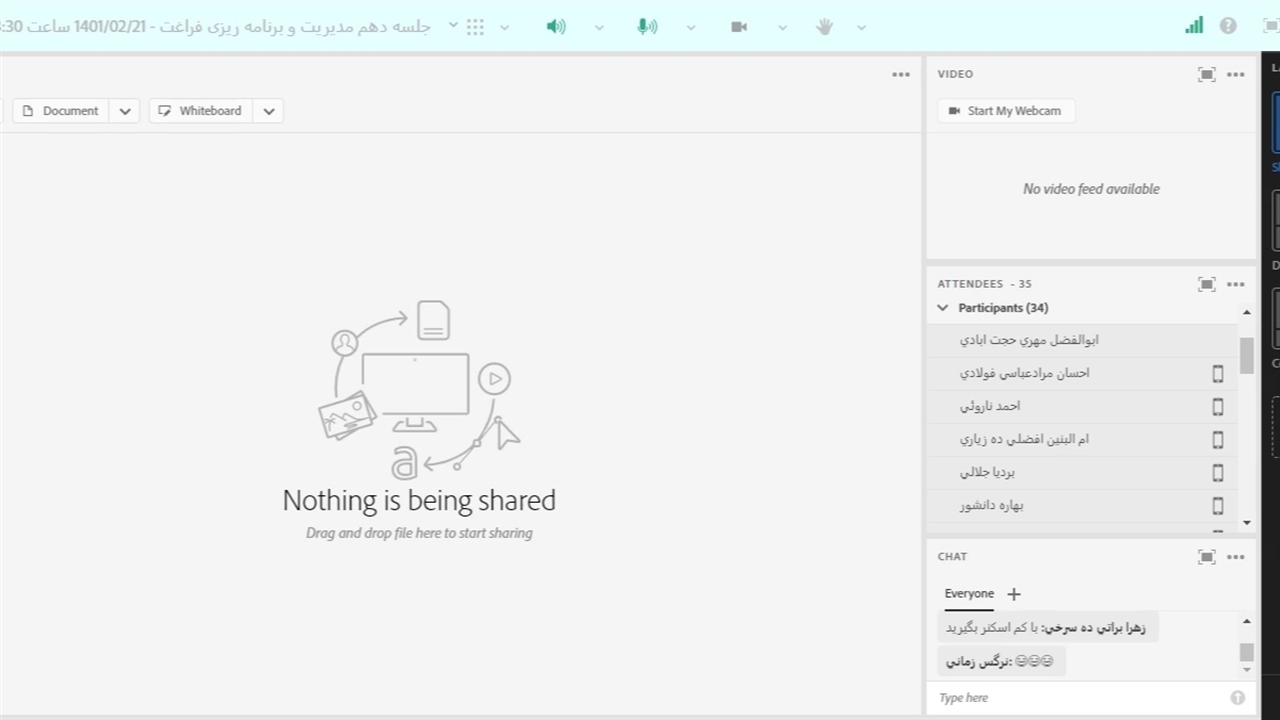Image resolution: width=1280 pixels, height=720 pixels.
Task: Click the chat Type here field
Action: pyautogui.click(x=1080, y=698)
